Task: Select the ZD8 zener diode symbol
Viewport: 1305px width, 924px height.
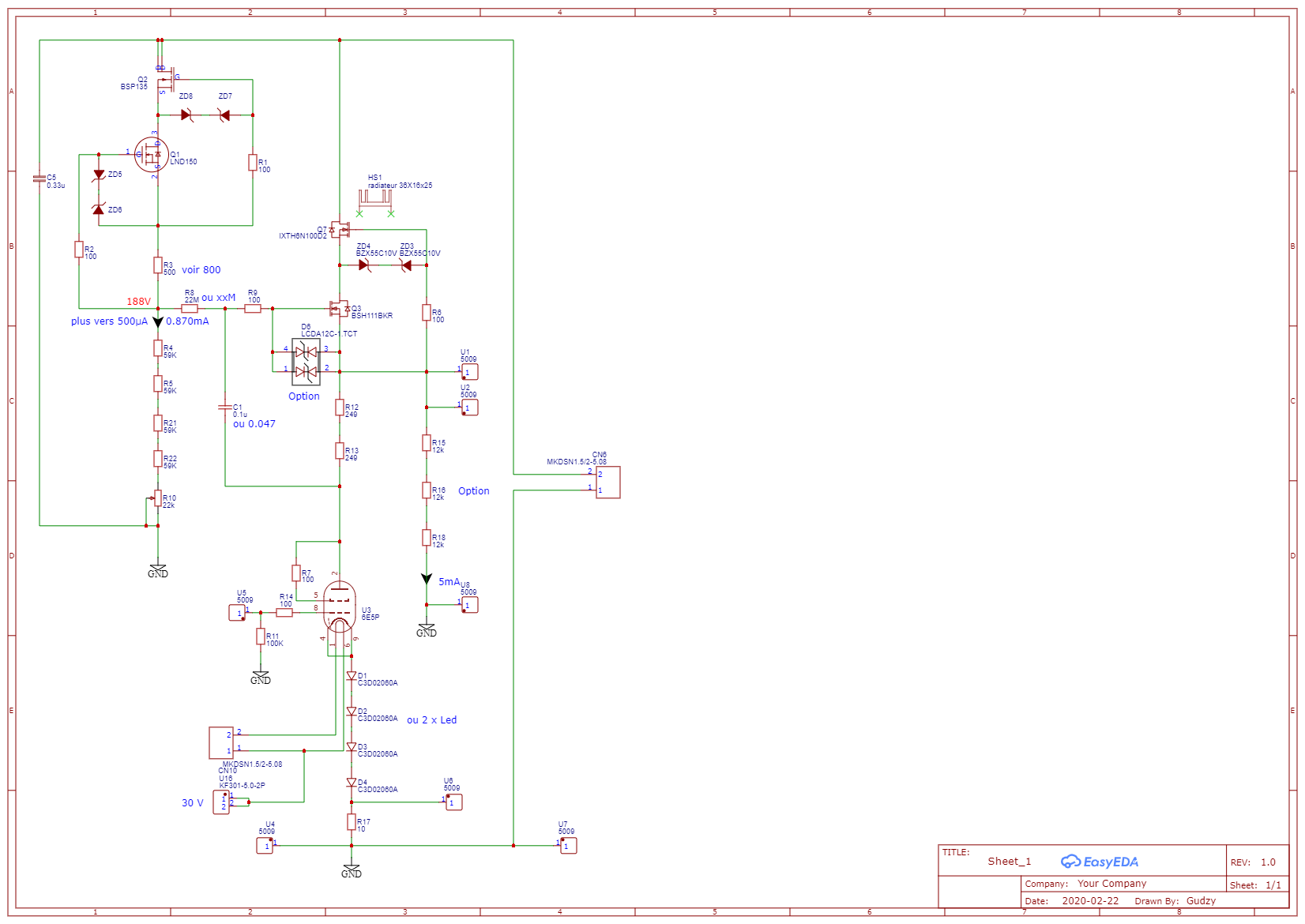Action: tap(186, 115)
